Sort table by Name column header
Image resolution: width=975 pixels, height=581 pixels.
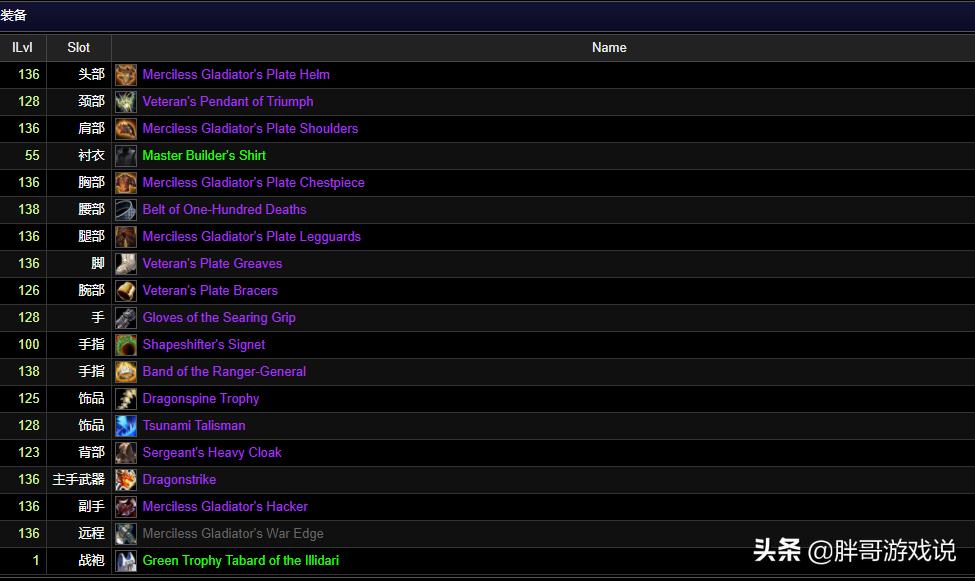(608, 47)
